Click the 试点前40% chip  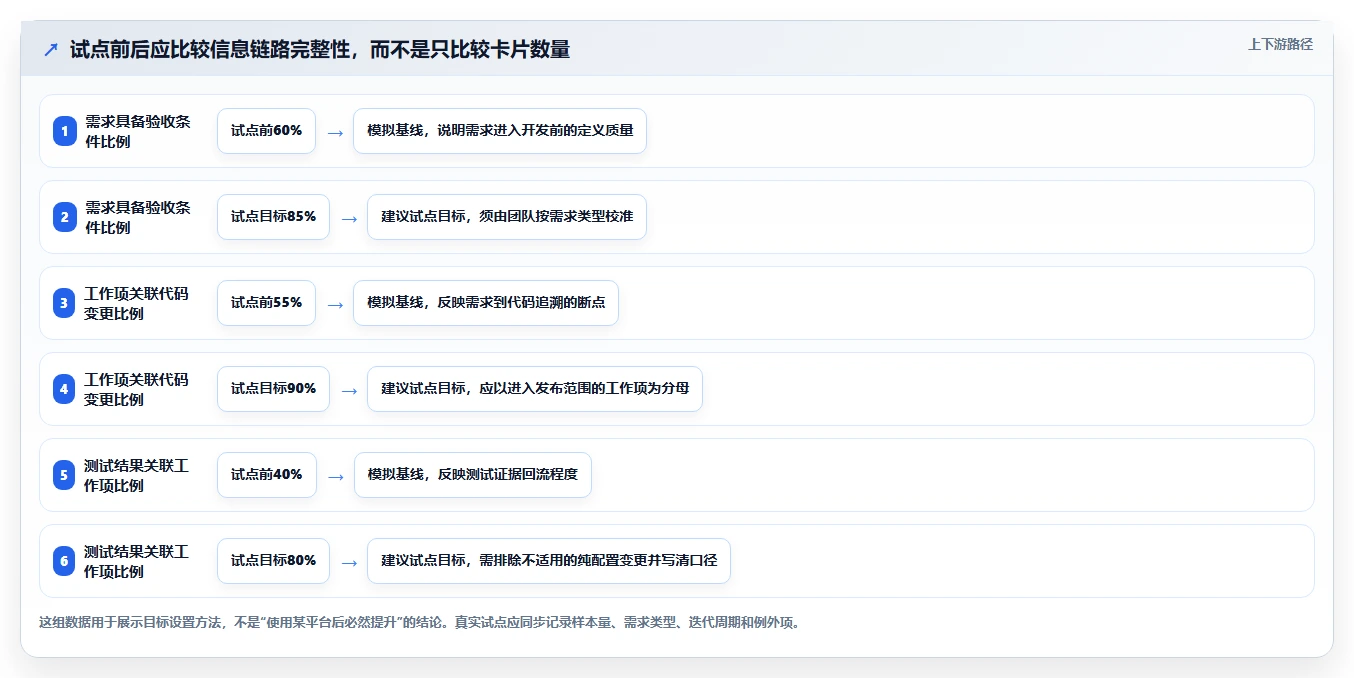click(x=266, y=475)
